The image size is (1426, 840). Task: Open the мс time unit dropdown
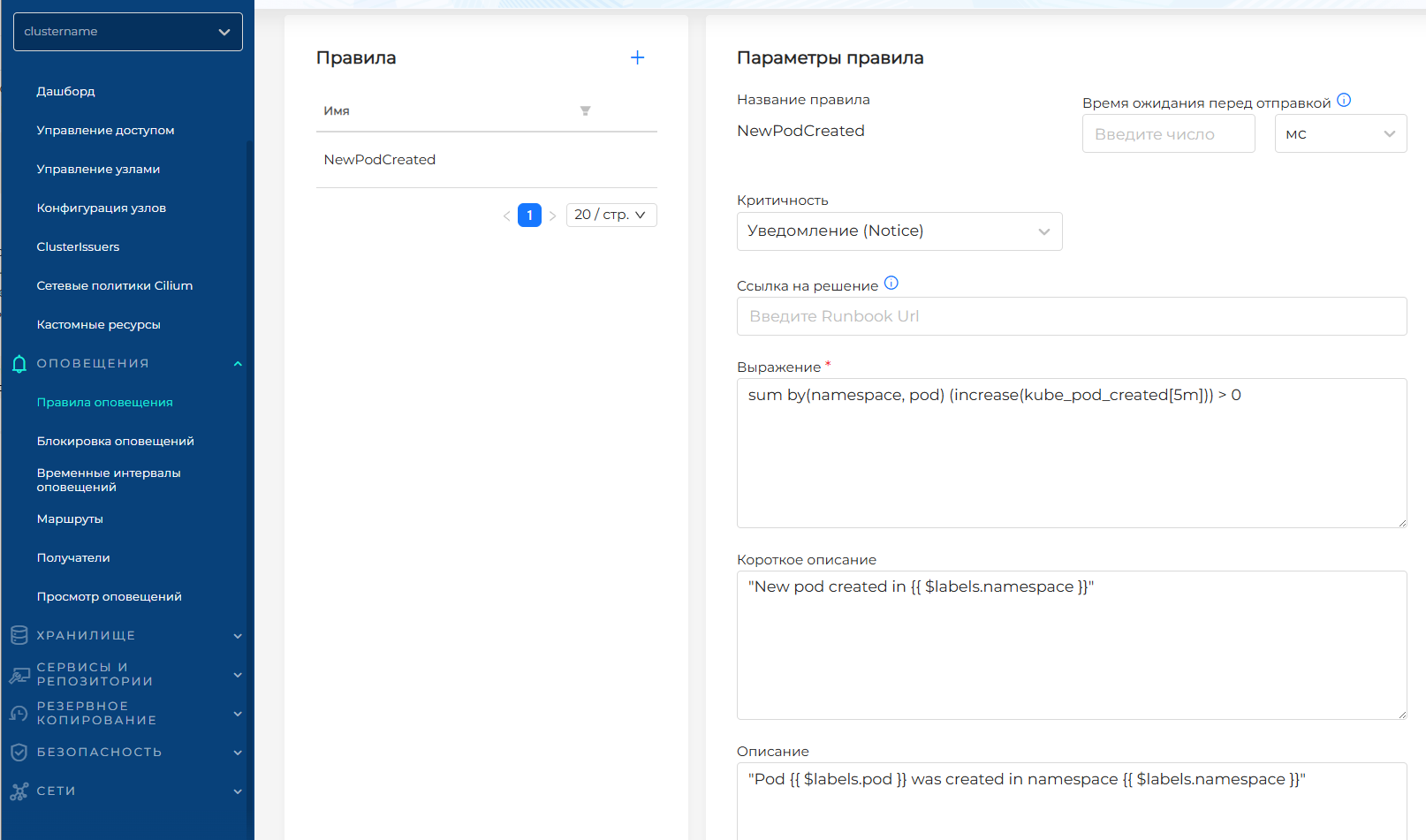click(1339, 134)
